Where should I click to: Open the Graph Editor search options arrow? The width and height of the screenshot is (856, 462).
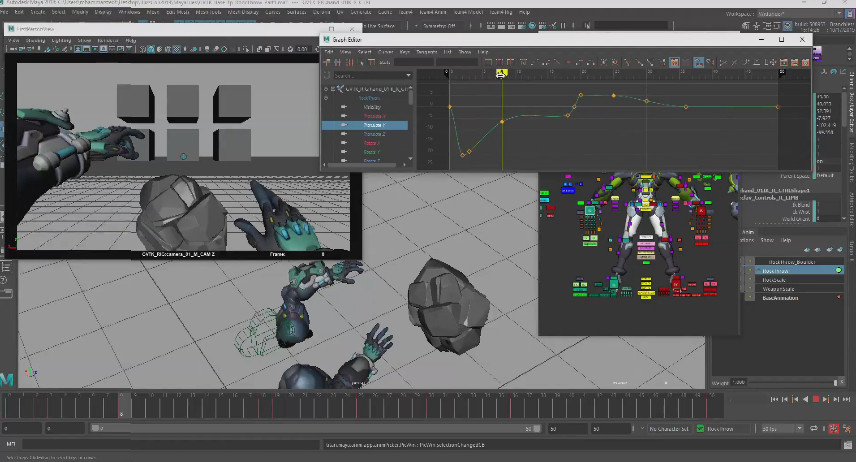click(408, 75)
